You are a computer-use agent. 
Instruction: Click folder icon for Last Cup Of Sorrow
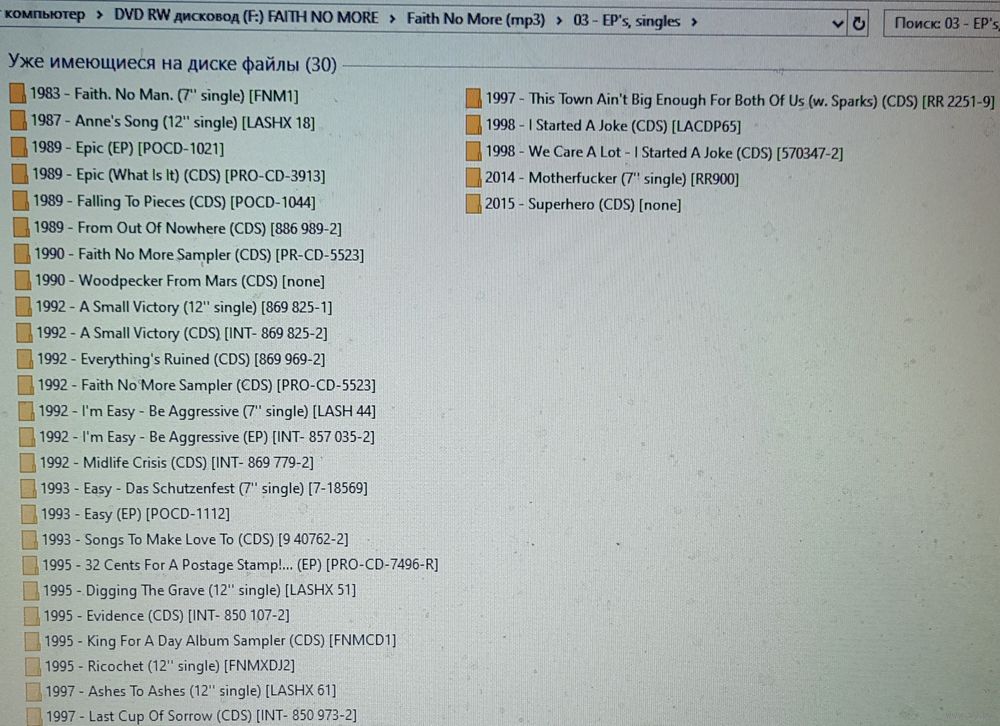[x=33, y=716]
